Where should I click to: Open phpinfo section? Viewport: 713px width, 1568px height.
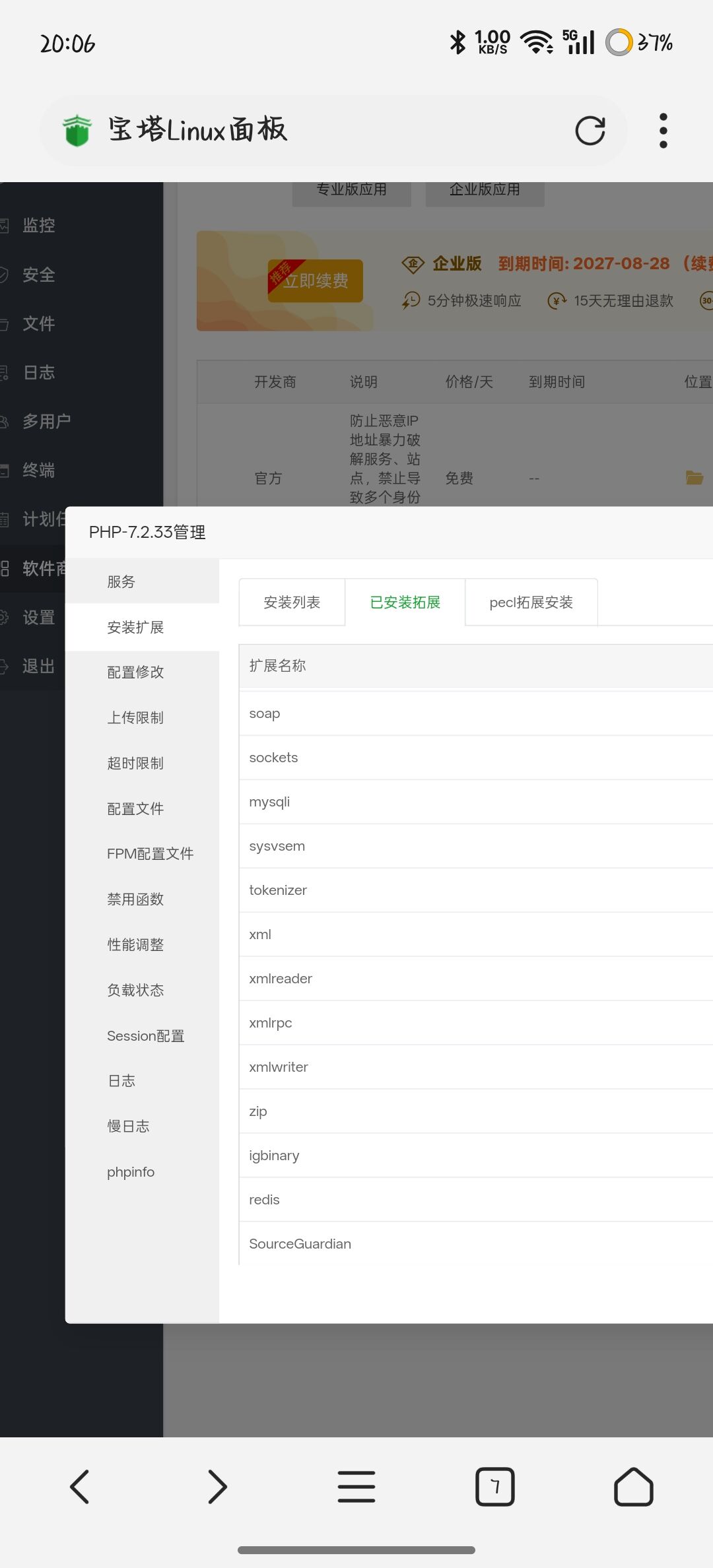(x=142, y=1171)
